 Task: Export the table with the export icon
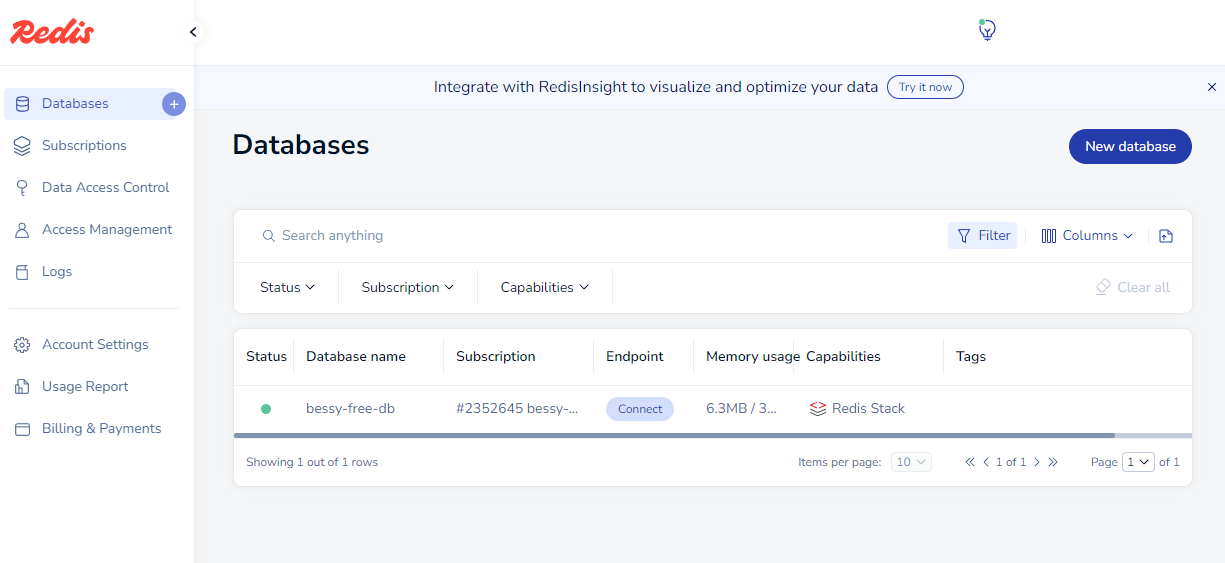click(1165, 236)
